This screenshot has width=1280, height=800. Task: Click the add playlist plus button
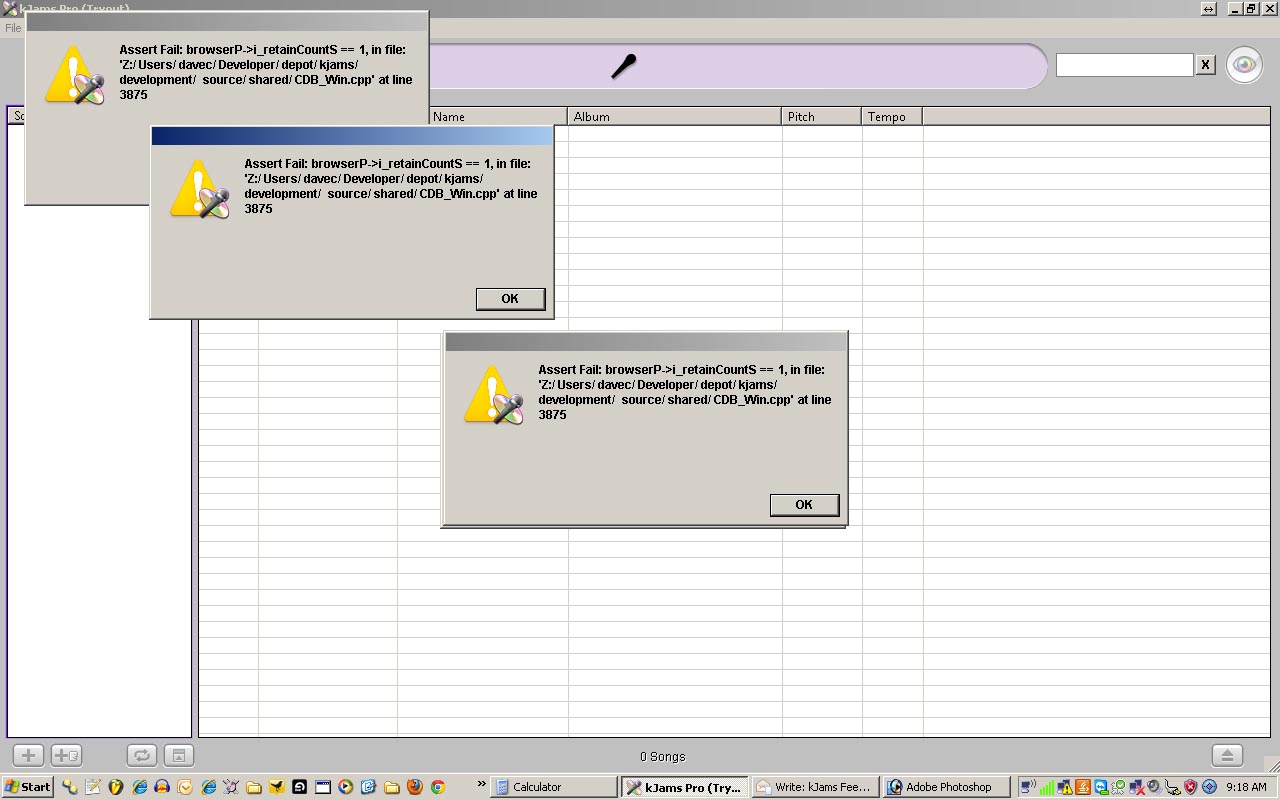click(x=28, y=756)
